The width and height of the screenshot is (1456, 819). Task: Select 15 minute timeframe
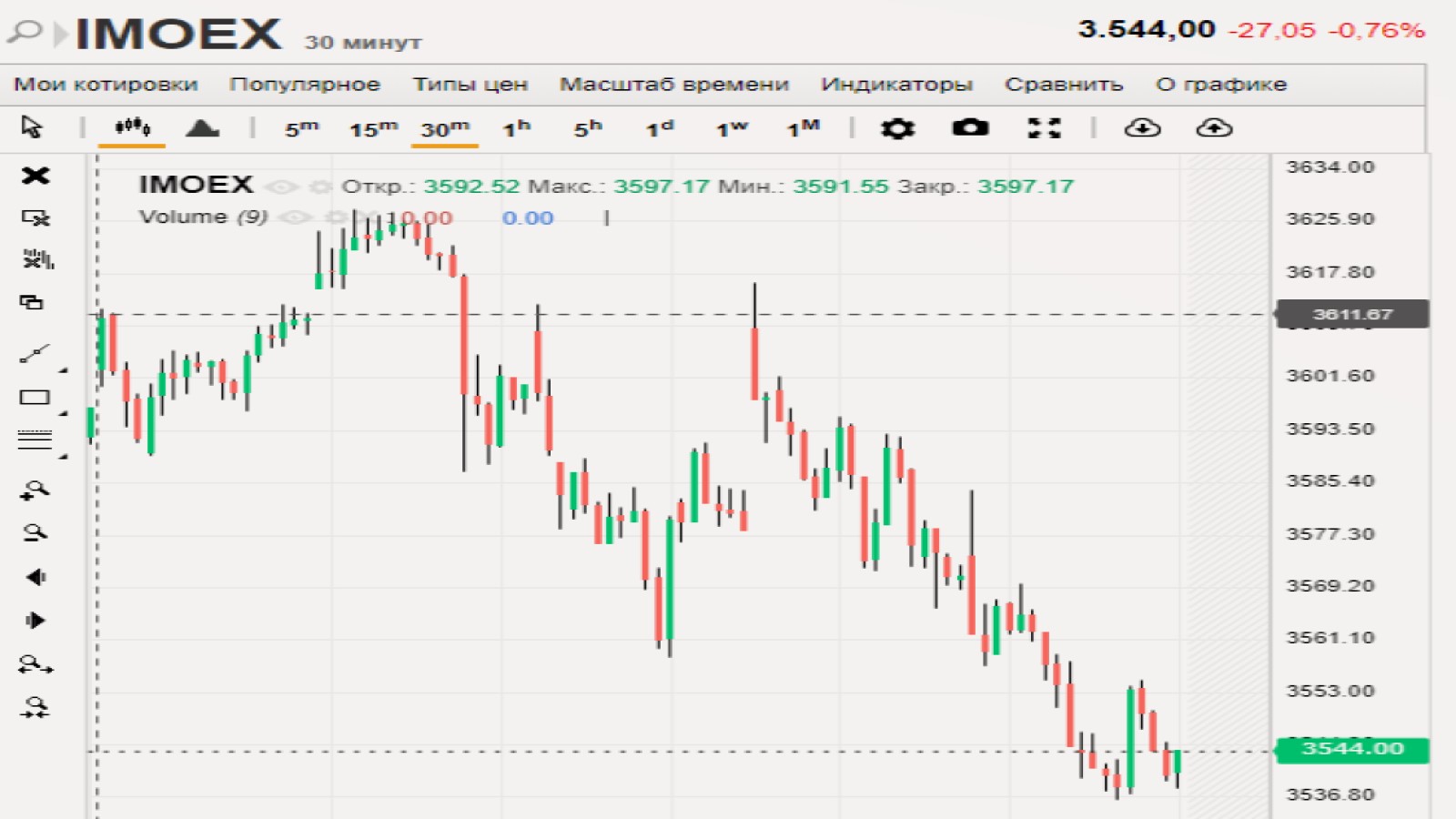[374, 128]
